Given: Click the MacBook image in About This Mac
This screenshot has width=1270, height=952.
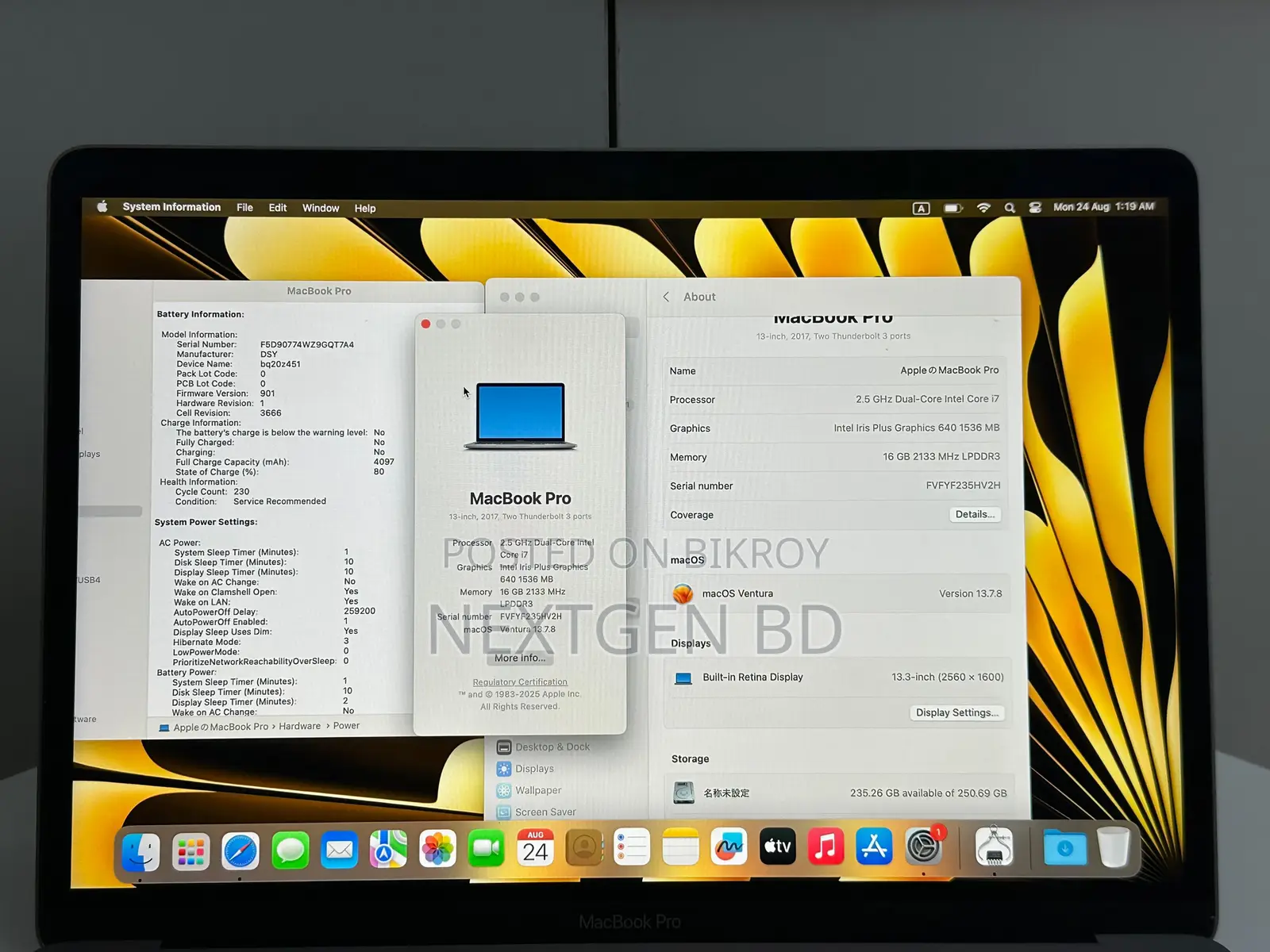Looking at the screenshot, I should click(x=520, y=416).
